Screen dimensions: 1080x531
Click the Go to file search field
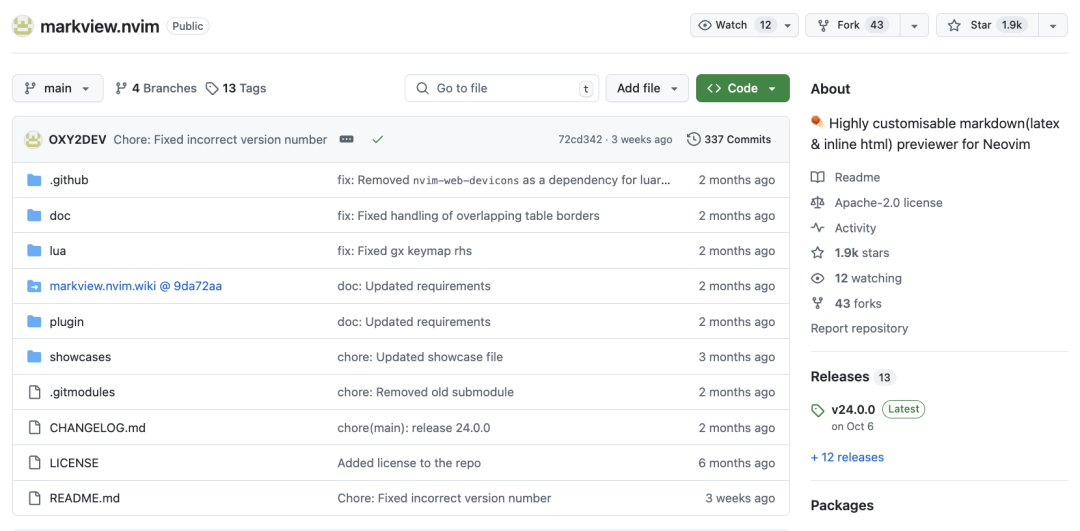point(501,88)
